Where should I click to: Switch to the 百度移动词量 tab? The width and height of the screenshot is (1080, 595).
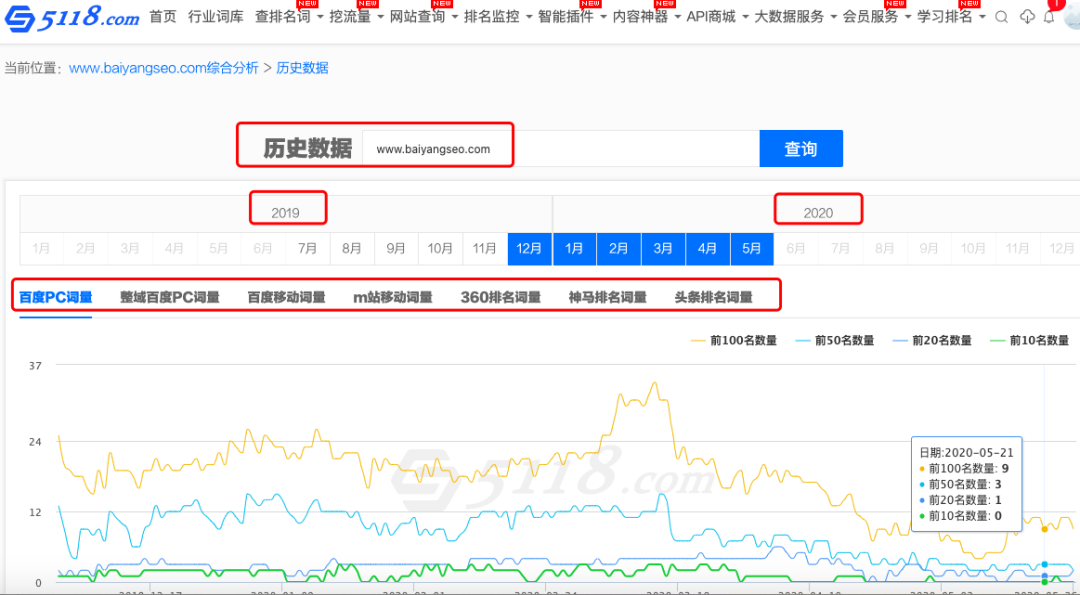[287, 298]
